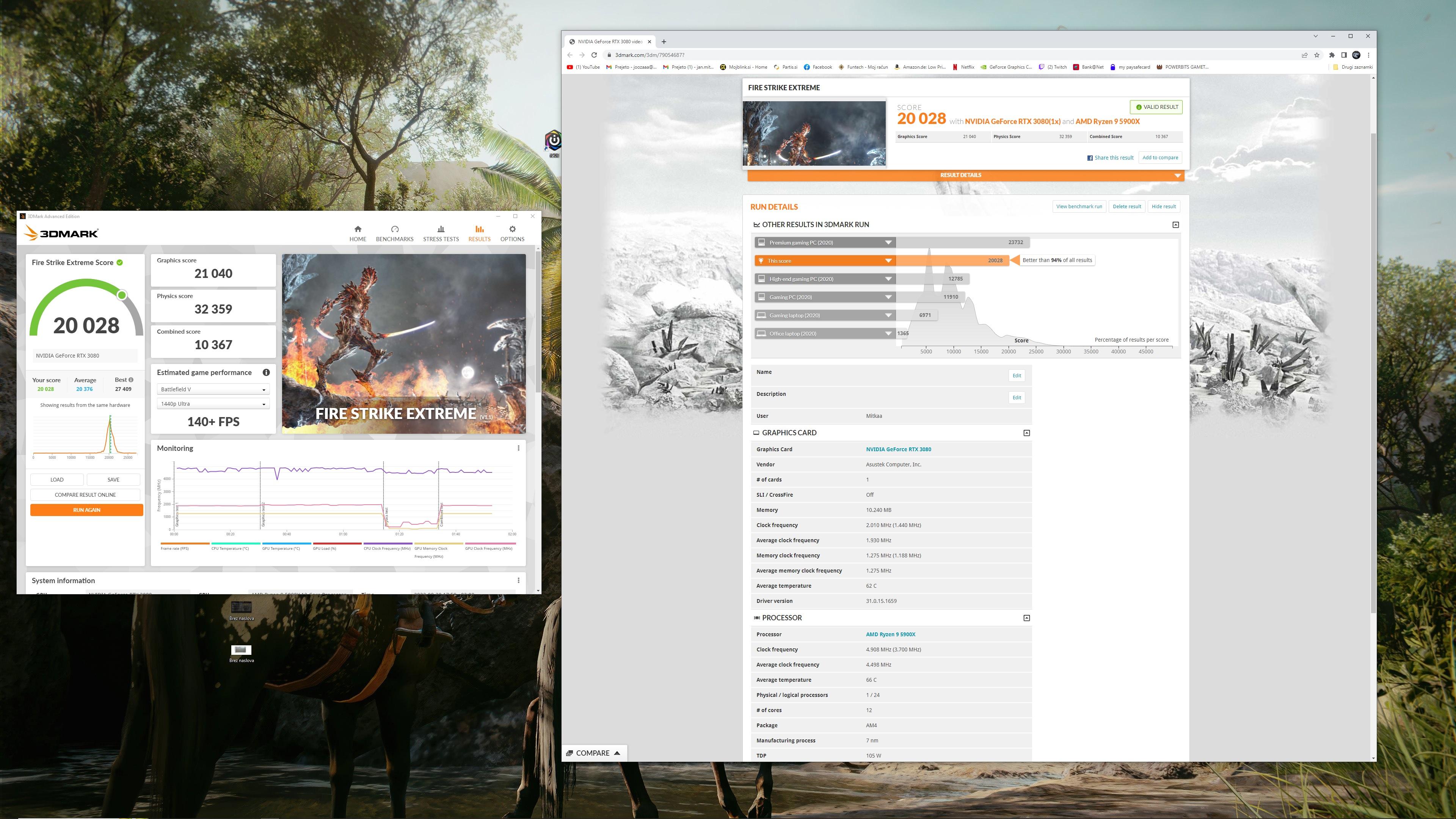Open System information three-dot menu
1456x819 pixels.
(518, 581)
